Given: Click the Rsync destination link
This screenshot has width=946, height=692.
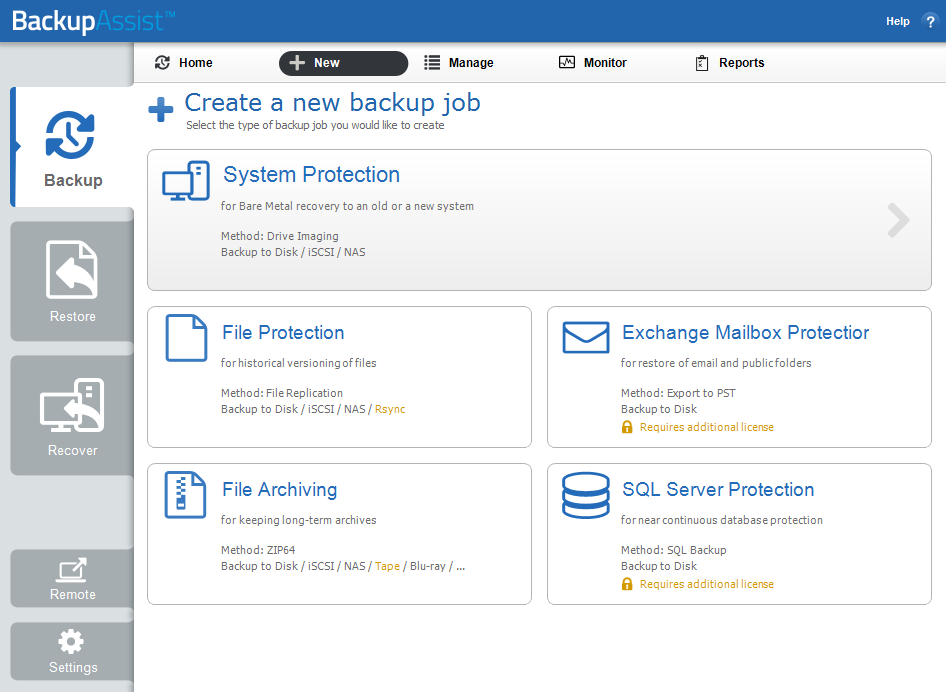Looking at the screenshot, I should [x=390, y=409].
